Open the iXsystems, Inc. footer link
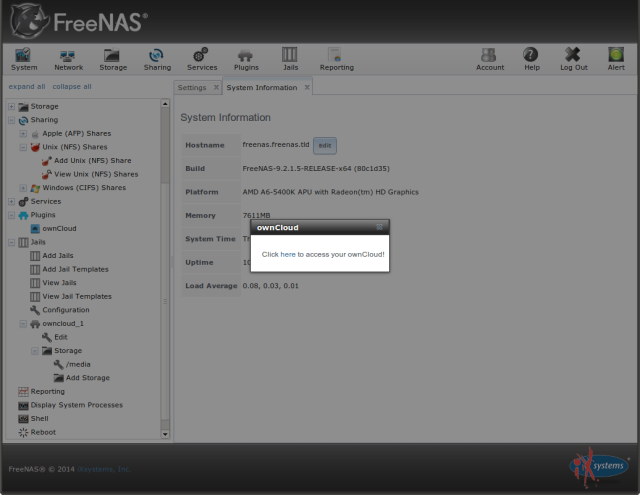Screen dimensions: 640x495 (104, 469)
